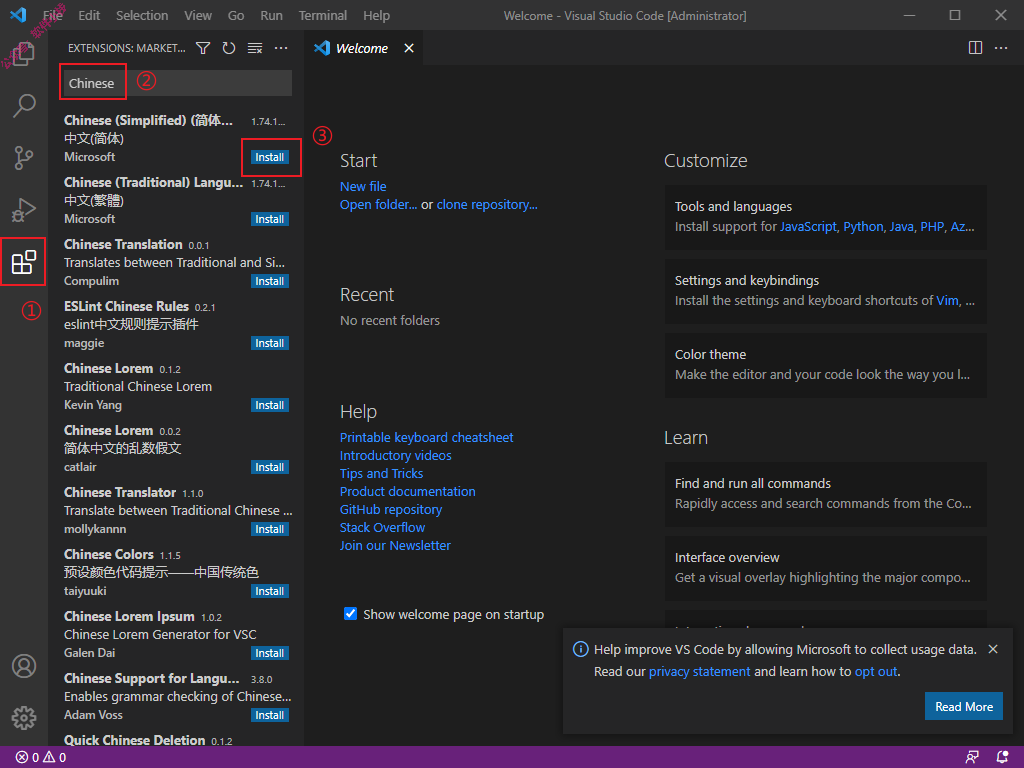1024x768 pixels.
Task: Open extensions panel more actions menu
Action: [281, 48]
